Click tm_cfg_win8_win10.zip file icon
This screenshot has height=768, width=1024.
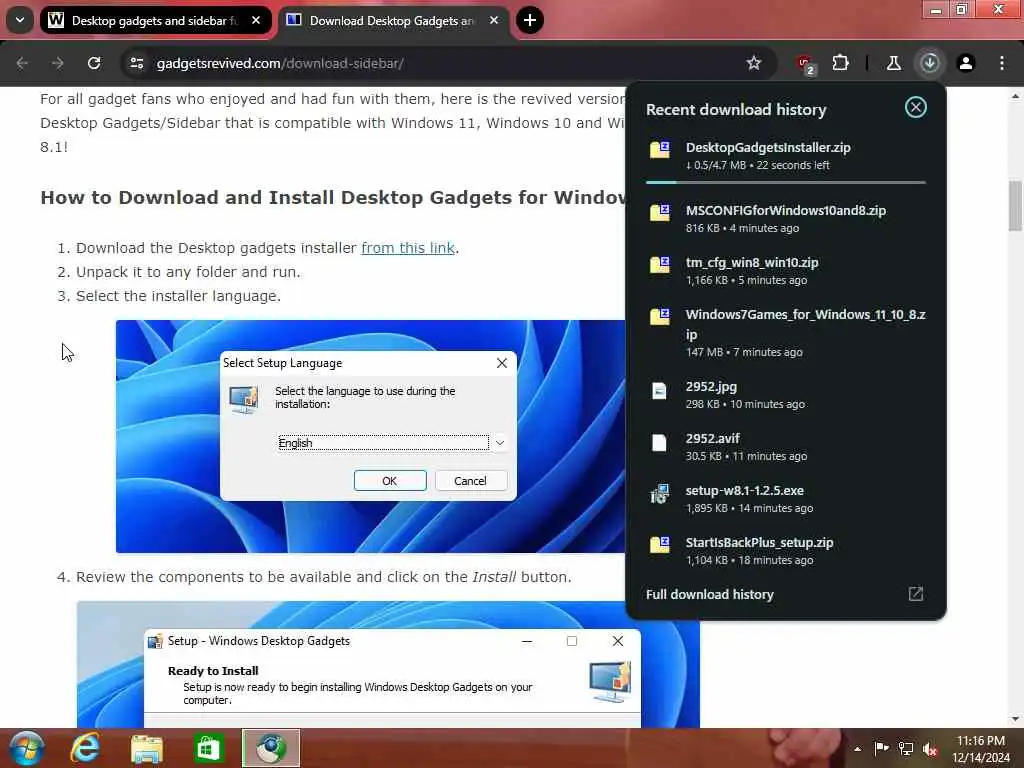point(660,264)
